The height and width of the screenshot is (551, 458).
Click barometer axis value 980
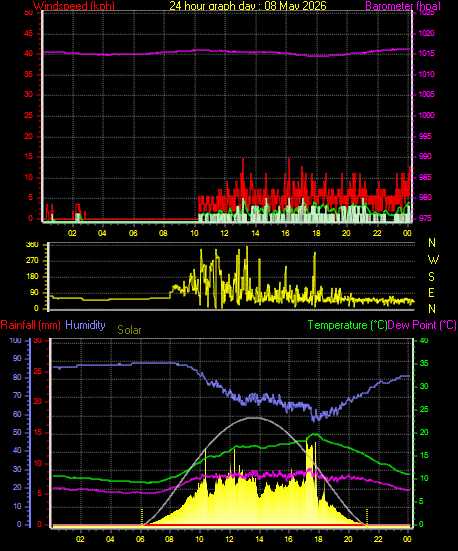[x=425, y=197]
